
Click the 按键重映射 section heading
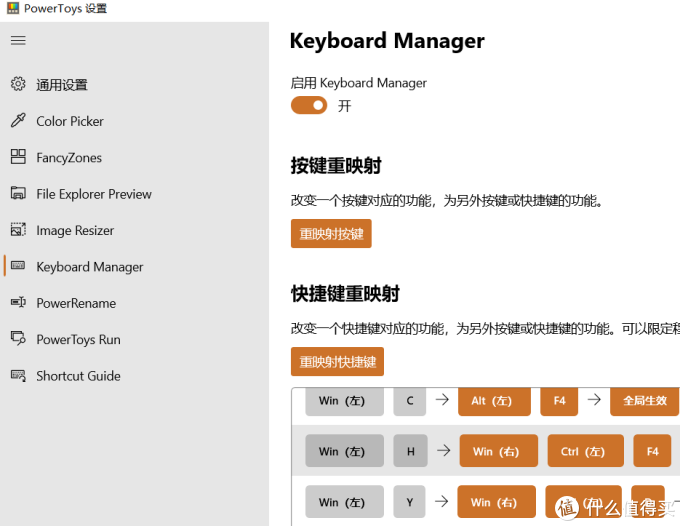tap(336, 166)
